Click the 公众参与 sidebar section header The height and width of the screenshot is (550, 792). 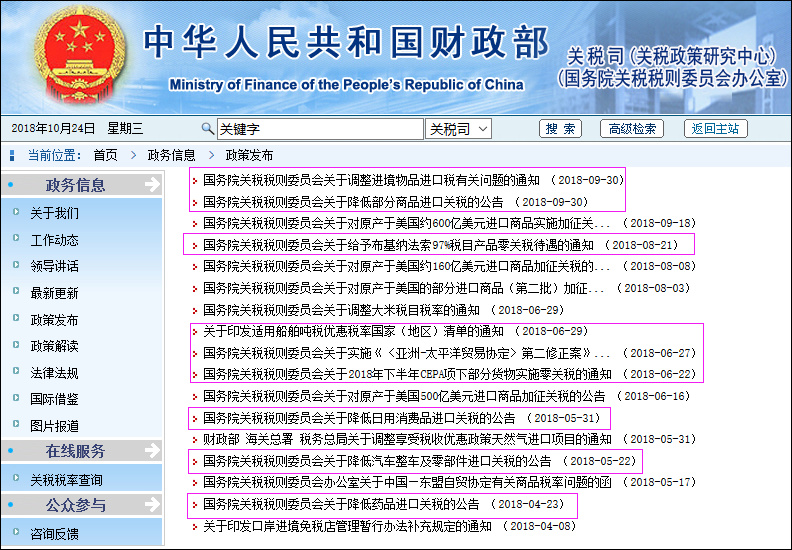81,504
